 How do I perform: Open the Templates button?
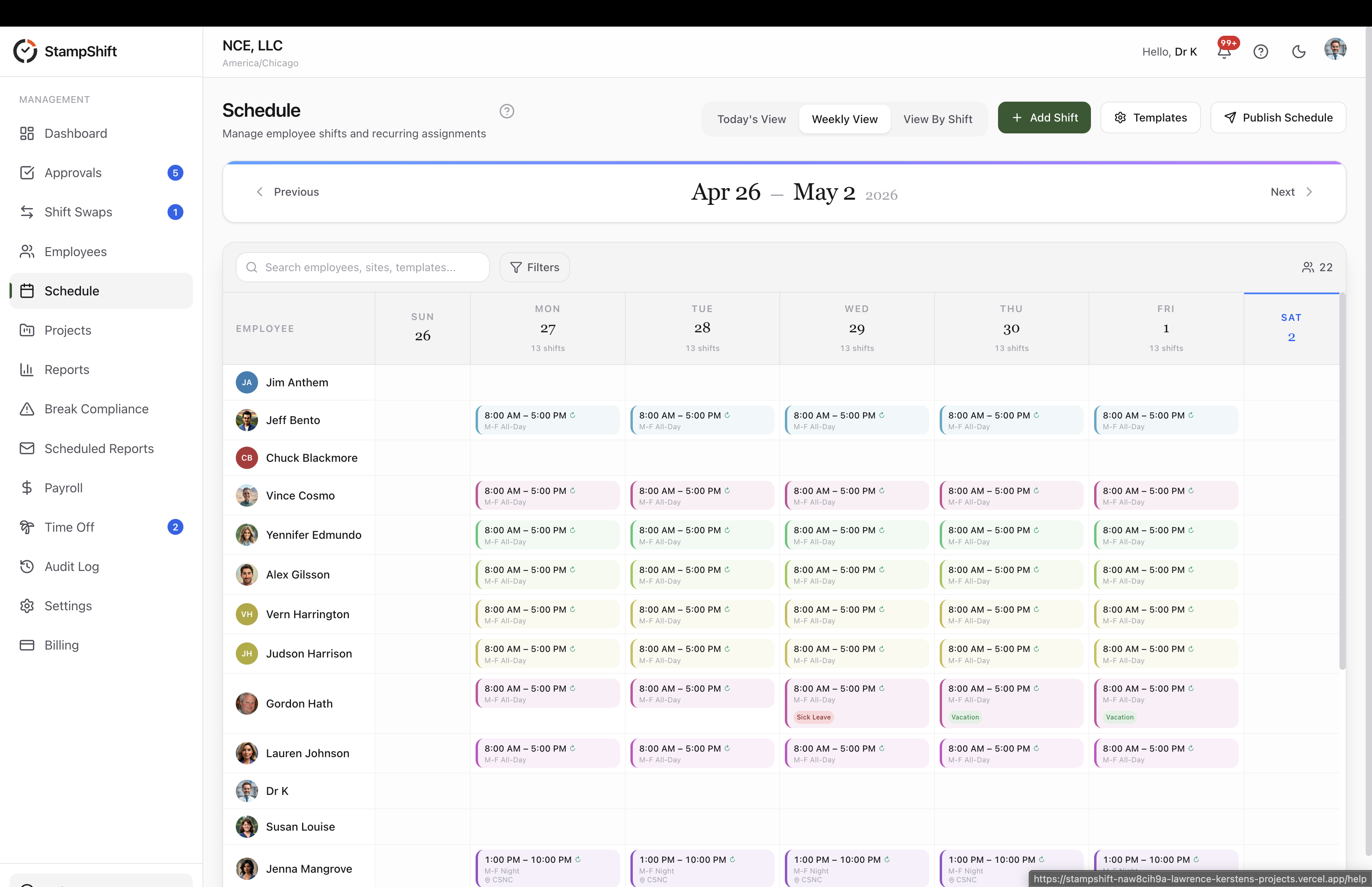[x=1150, y=118]
